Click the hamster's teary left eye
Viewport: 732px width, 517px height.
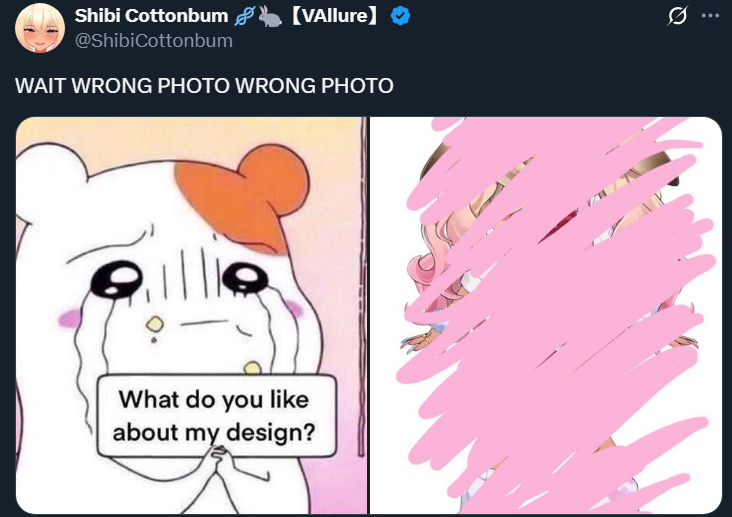pos(117,279)
